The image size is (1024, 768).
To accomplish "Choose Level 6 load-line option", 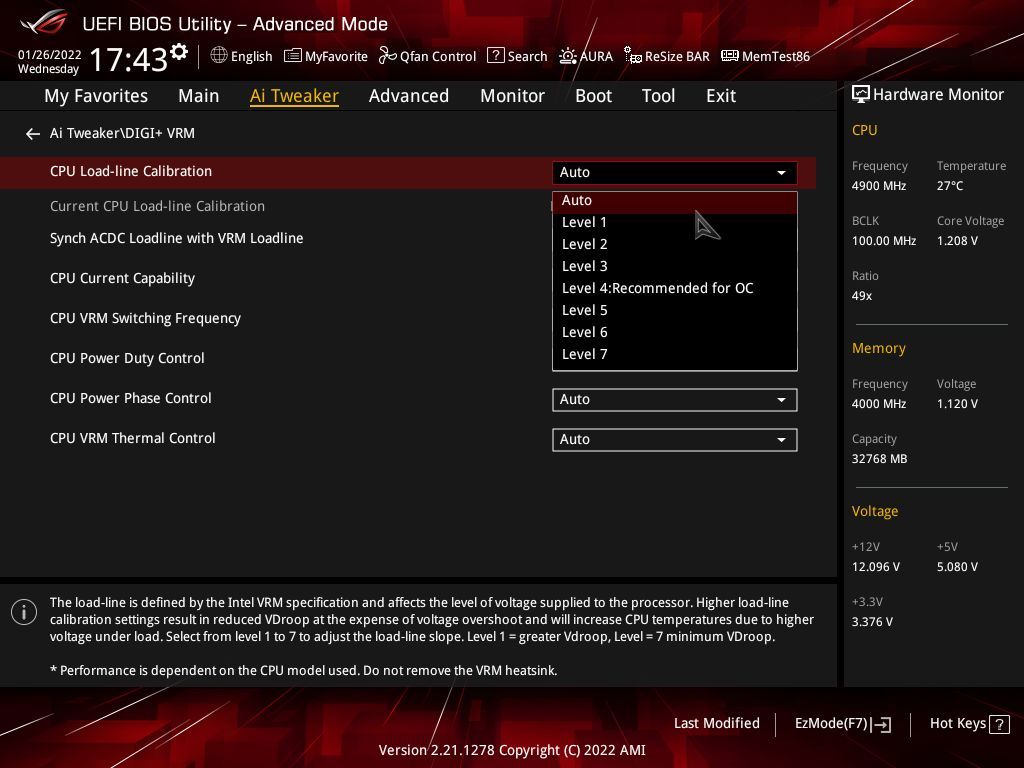I will 675,332.
